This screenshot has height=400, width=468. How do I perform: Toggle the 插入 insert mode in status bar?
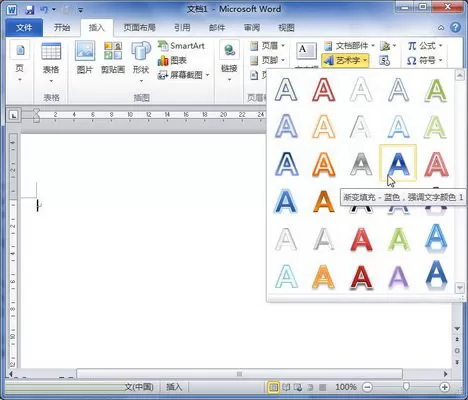click(x=174, y=387)
